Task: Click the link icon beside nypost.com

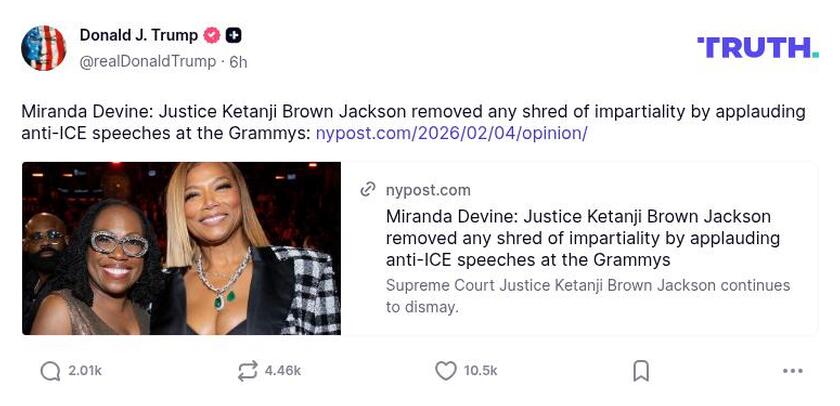Action: [368, 190]
